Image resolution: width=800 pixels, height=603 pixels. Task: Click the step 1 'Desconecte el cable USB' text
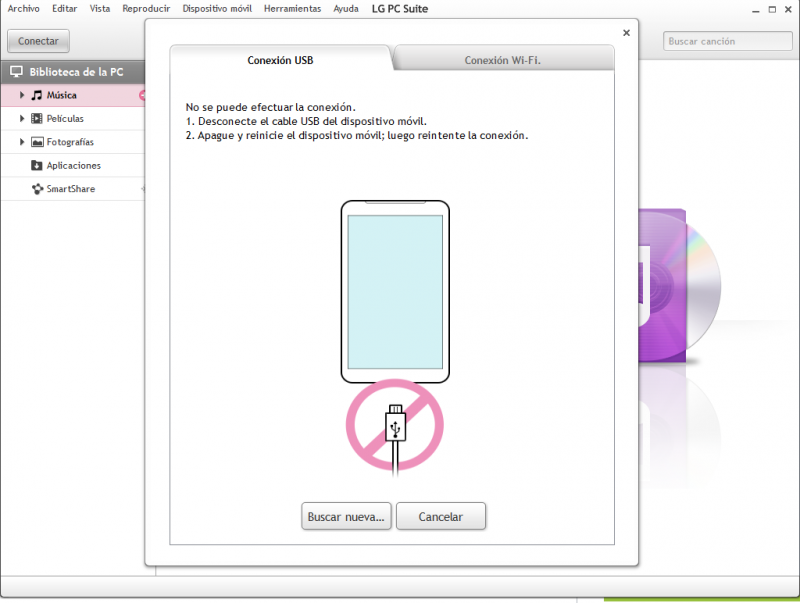(x=306, y=121)
